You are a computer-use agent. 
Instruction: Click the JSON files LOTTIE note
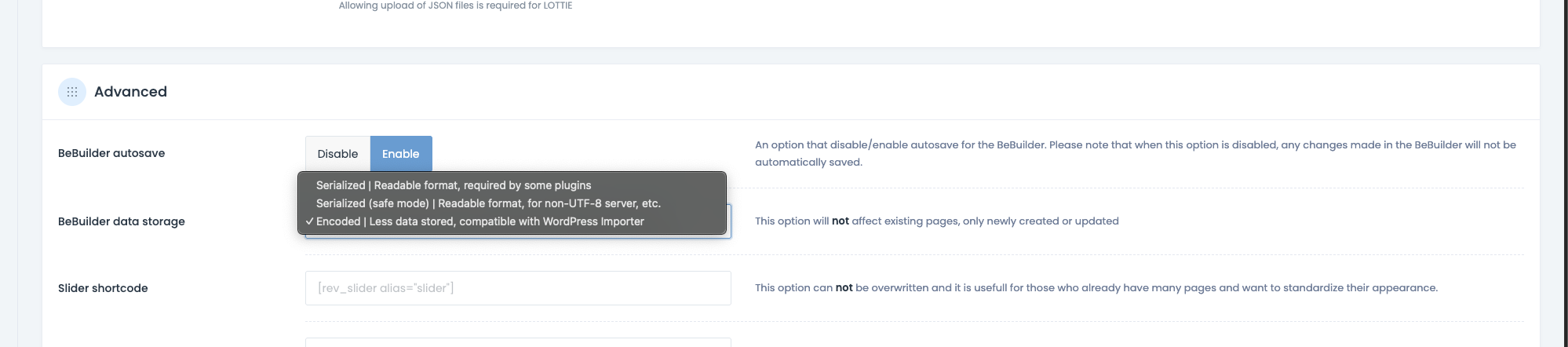[455, 5]
